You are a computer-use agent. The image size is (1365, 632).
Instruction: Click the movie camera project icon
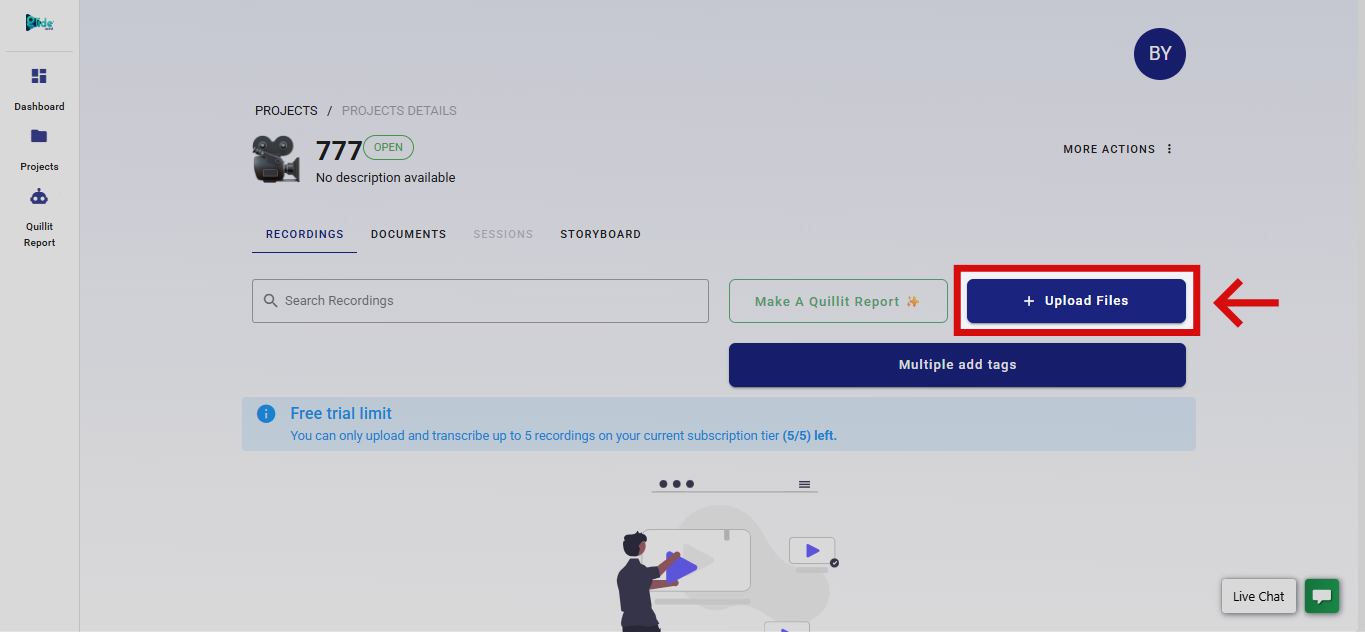[276, 159]
